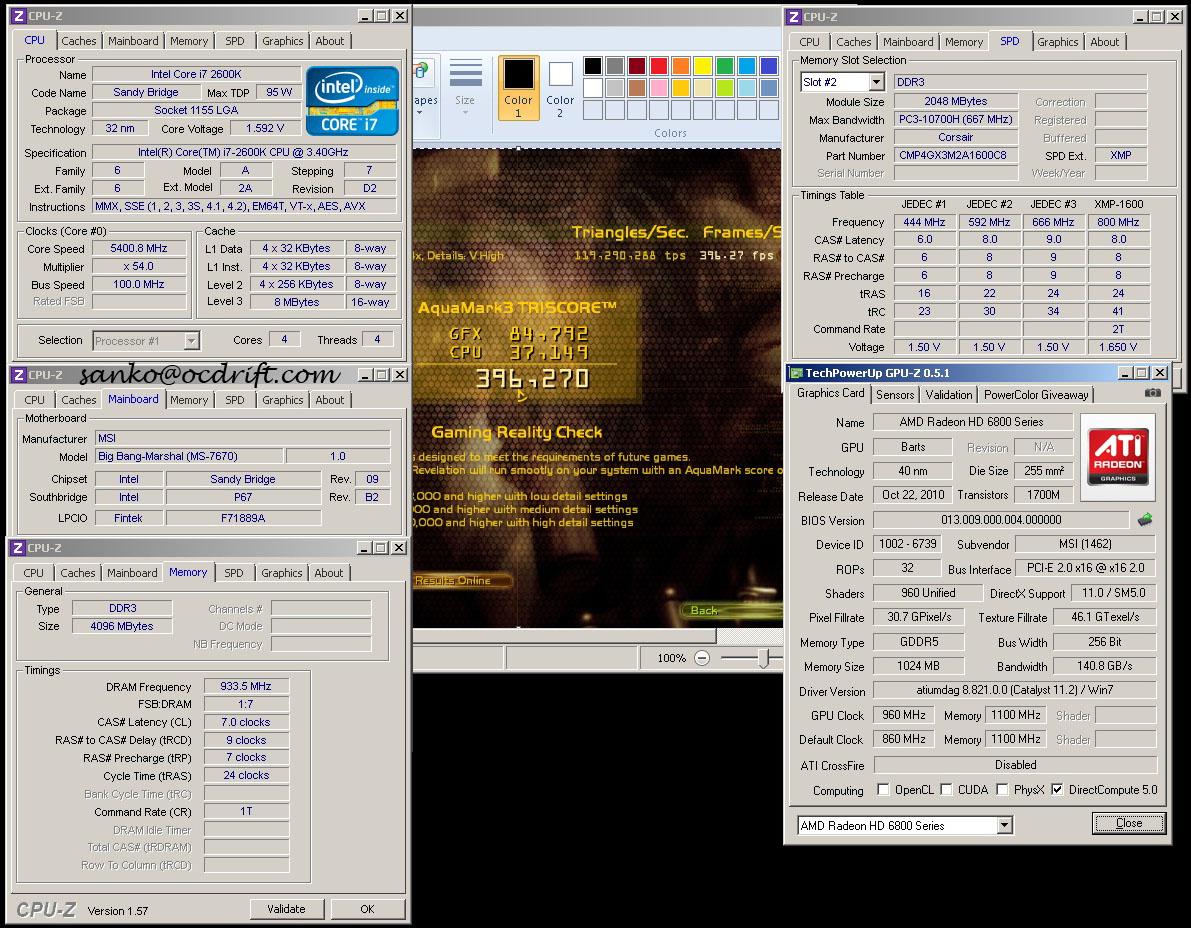Click the CPU-Z Version 1.57 label
Image resolution: width=1191 pixels, height=928 pixels.
[x=118, y=911]
